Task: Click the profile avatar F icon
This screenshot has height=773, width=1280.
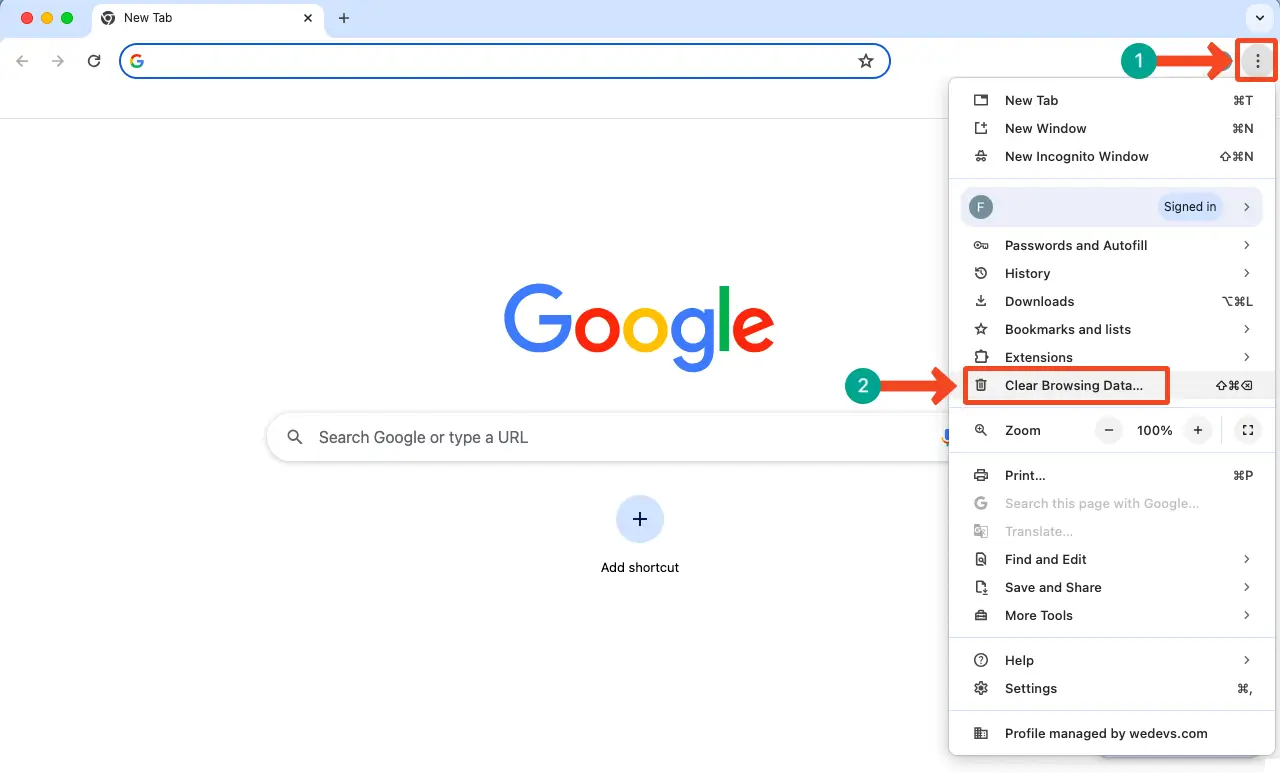Action: (981, 207)
